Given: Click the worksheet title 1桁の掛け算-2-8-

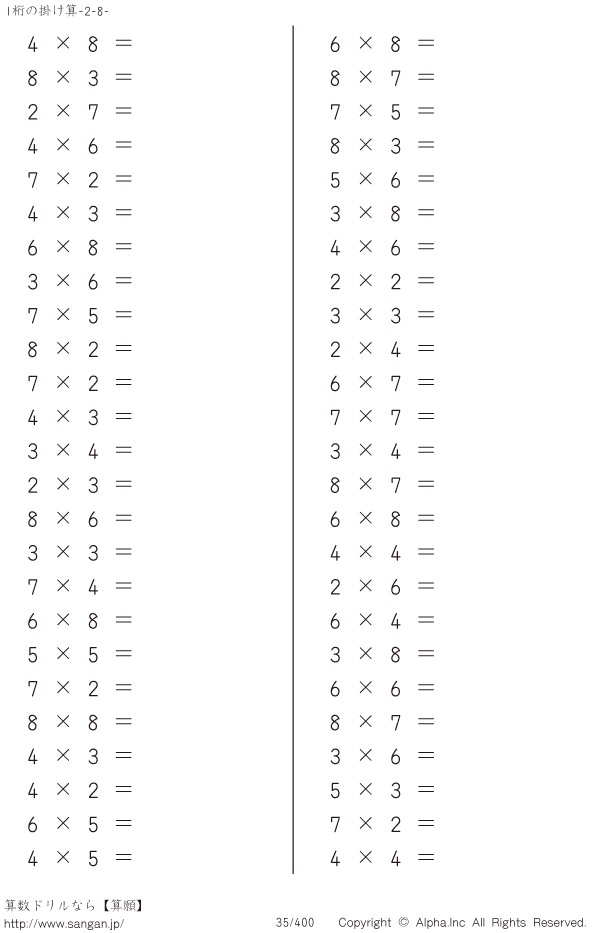Looking at the screenshot, I should pos(57,11).
